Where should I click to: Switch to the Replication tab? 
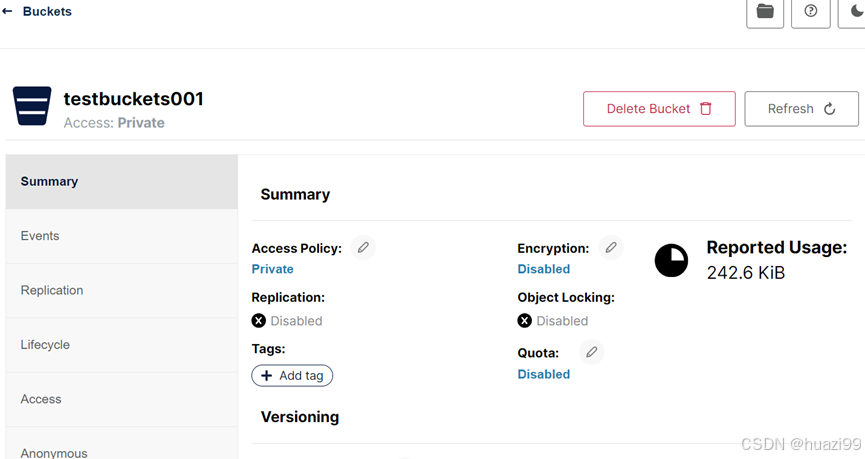pyautogui.click(x=122, y=290)
